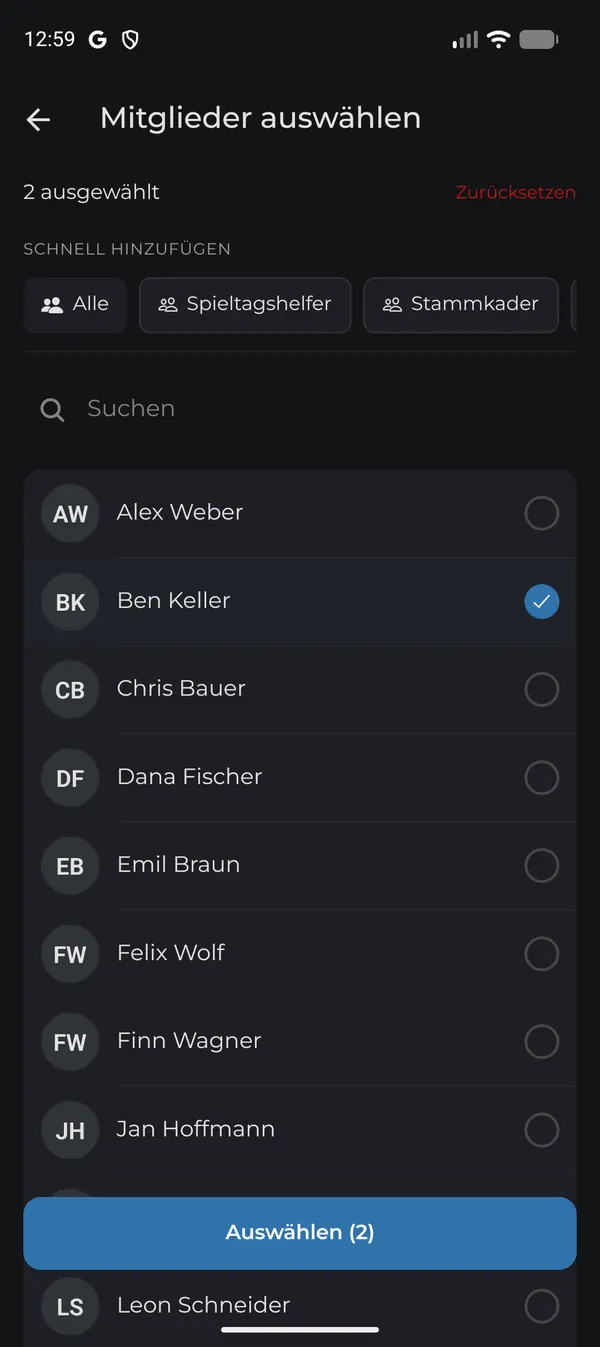Select the Finn Wagner radio circle
This screenshot has width=600, height=1347.
(x=542, y=1041)
